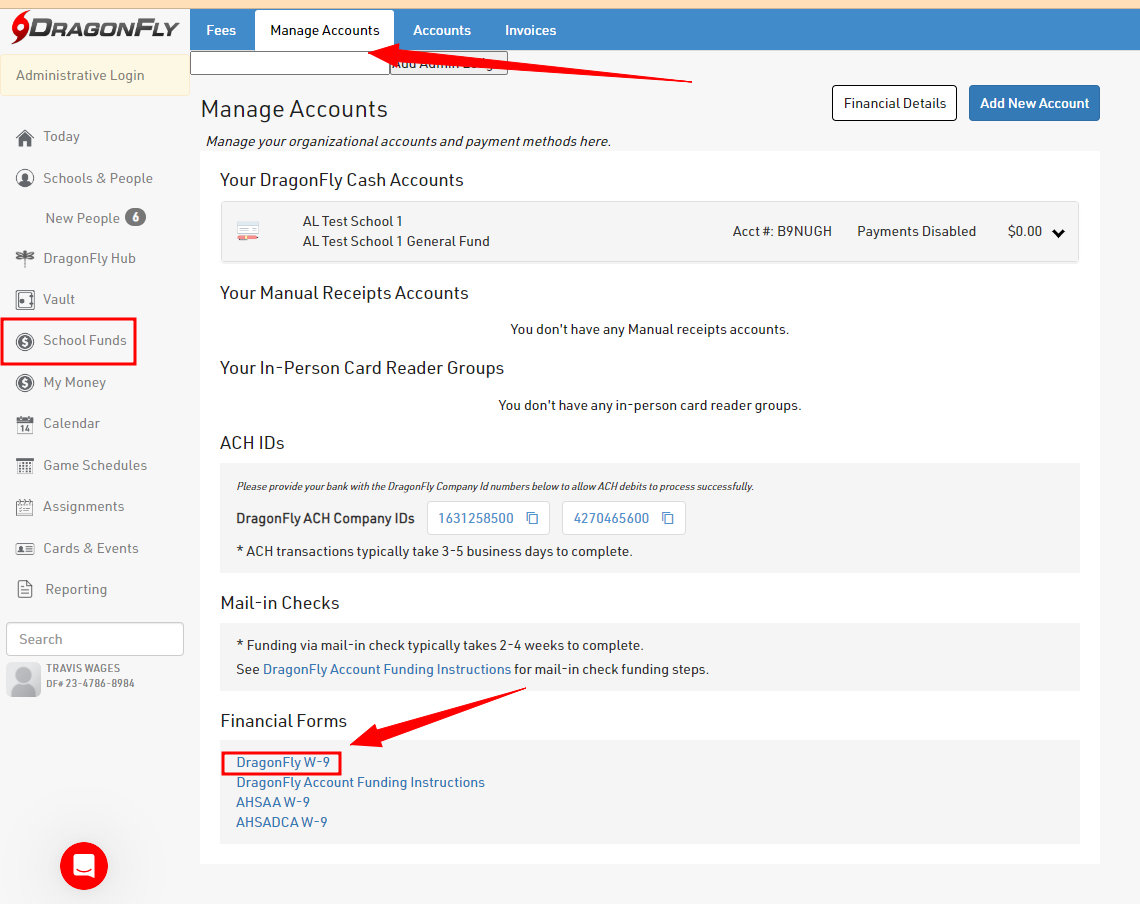Click the School Funds dollar icon
The image size is (1140, 904).
click(x=25, y=342)
